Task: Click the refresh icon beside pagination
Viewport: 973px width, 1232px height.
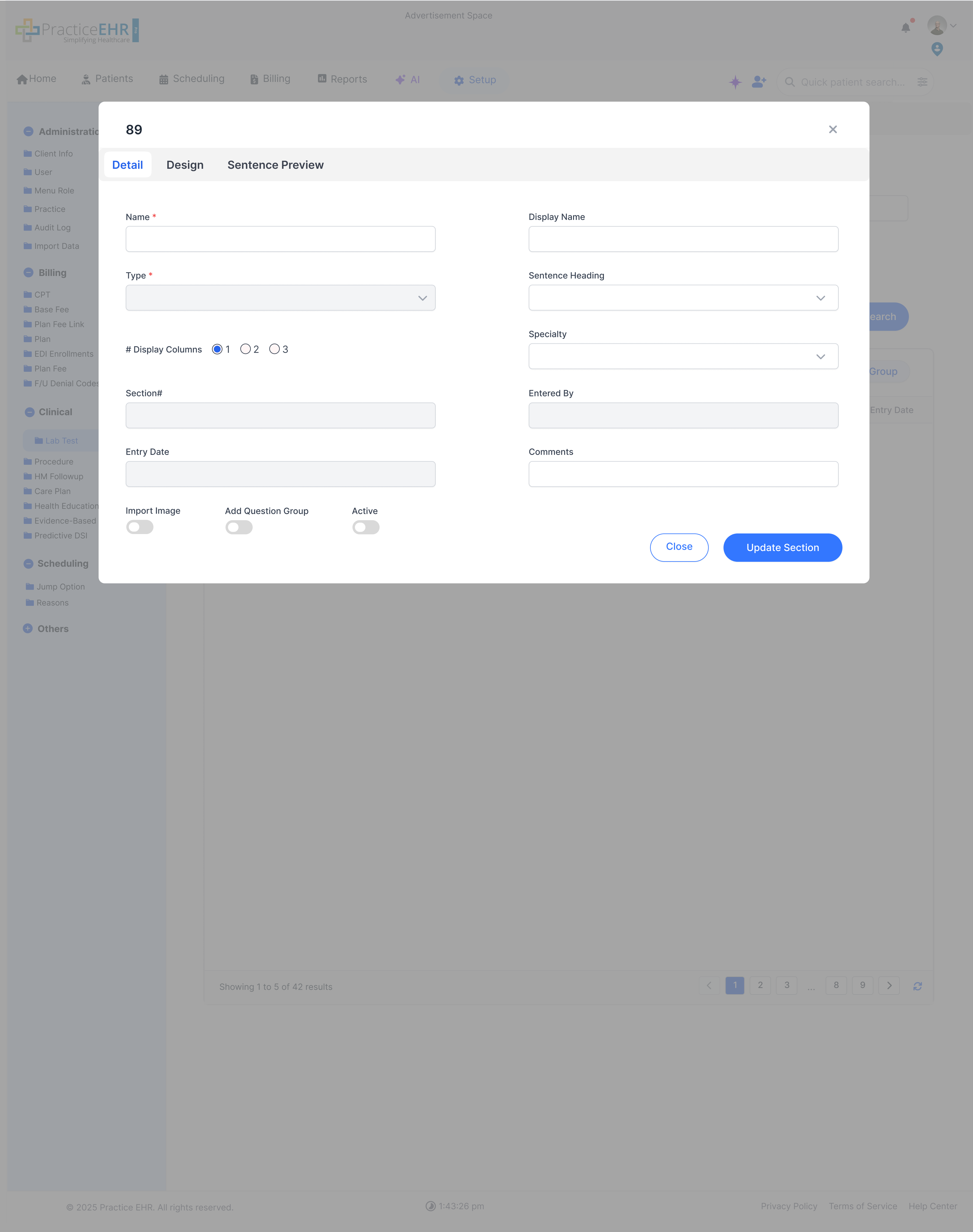Action: point(917,986)
